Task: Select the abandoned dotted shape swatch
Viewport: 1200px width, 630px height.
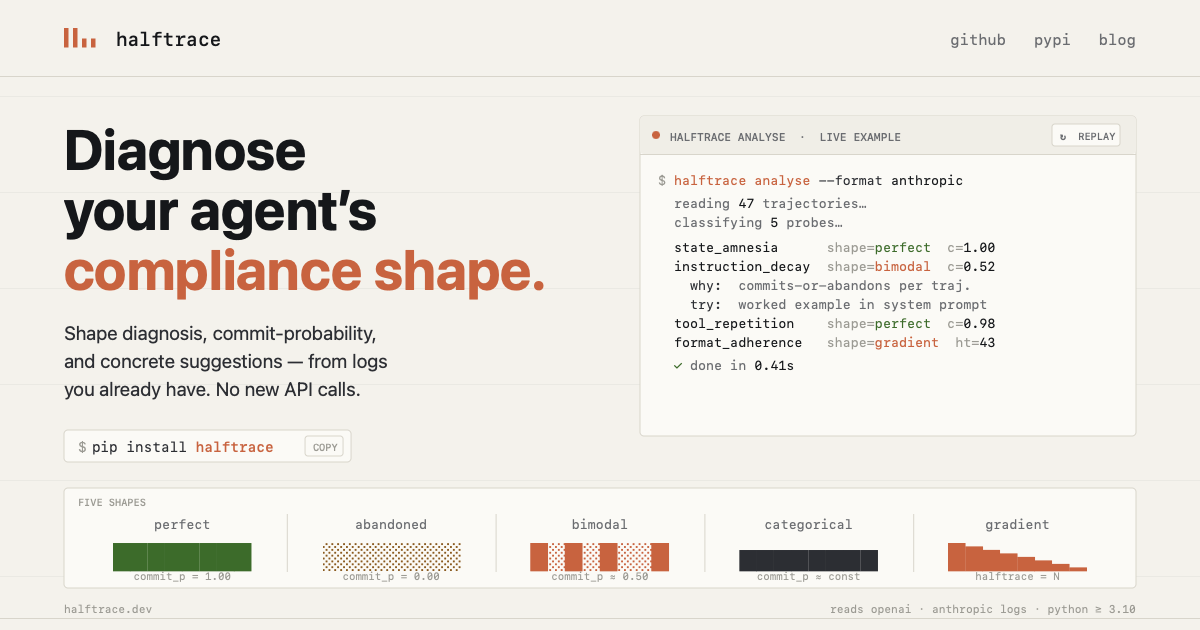Action: [x=391, y=557]
